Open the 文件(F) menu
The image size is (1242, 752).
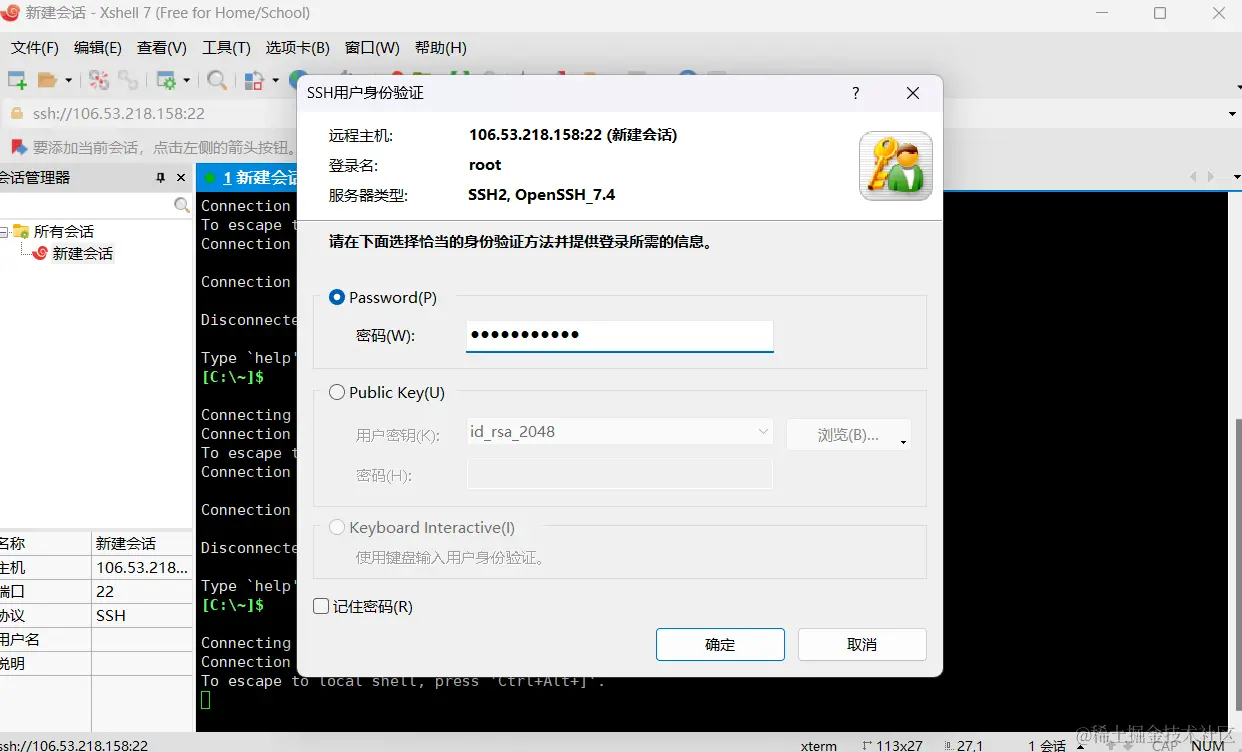[35, 47]
